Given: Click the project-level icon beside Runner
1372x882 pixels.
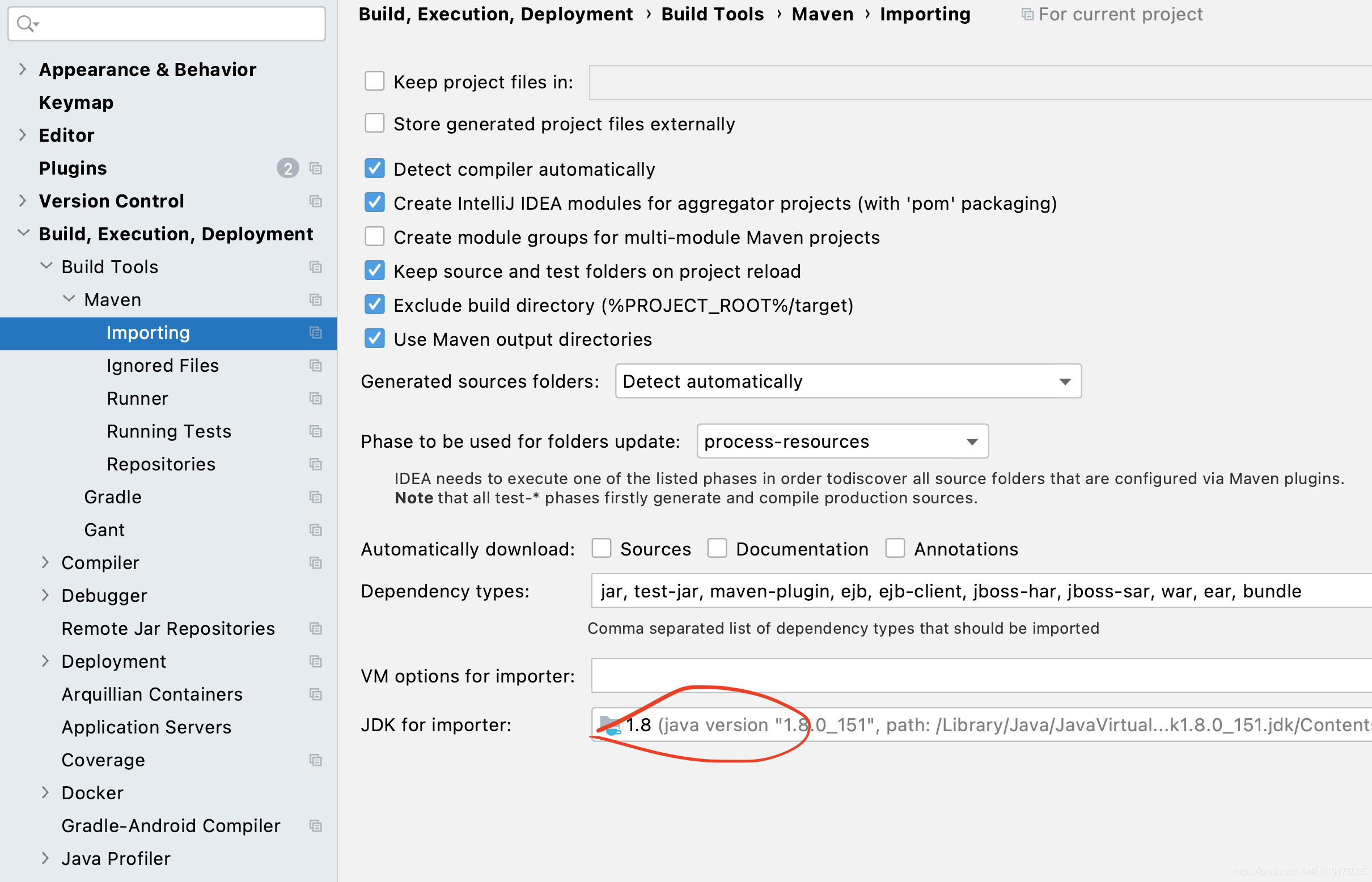Looking at the screenshot, I should (316, 398).
